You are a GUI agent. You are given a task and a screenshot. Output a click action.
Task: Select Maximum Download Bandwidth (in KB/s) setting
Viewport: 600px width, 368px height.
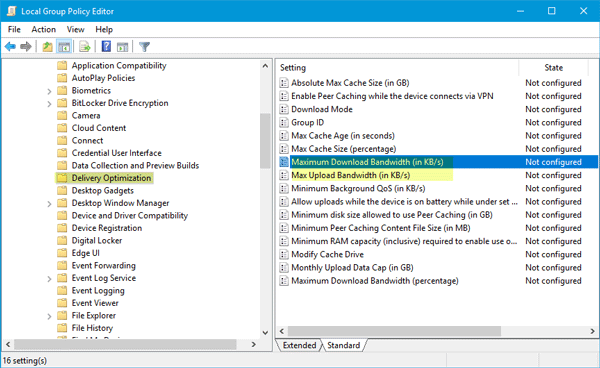pos(367,162)
